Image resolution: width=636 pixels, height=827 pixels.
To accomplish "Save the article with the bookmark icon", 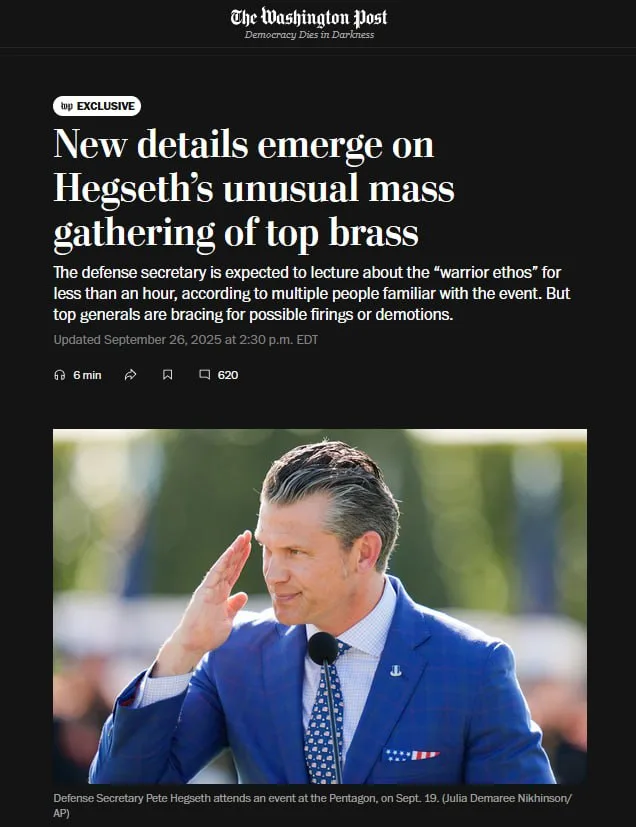I will coord(167,375).
